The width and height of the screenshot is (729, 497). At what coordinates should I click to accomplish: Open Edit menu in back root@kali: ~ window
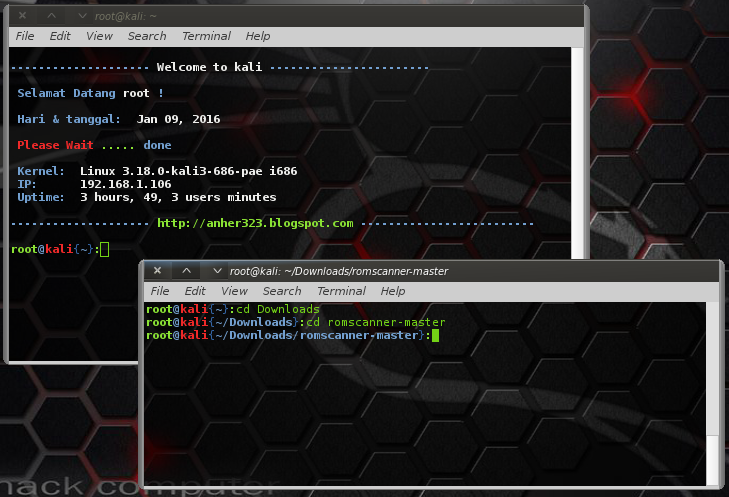[x=60, y=36]
